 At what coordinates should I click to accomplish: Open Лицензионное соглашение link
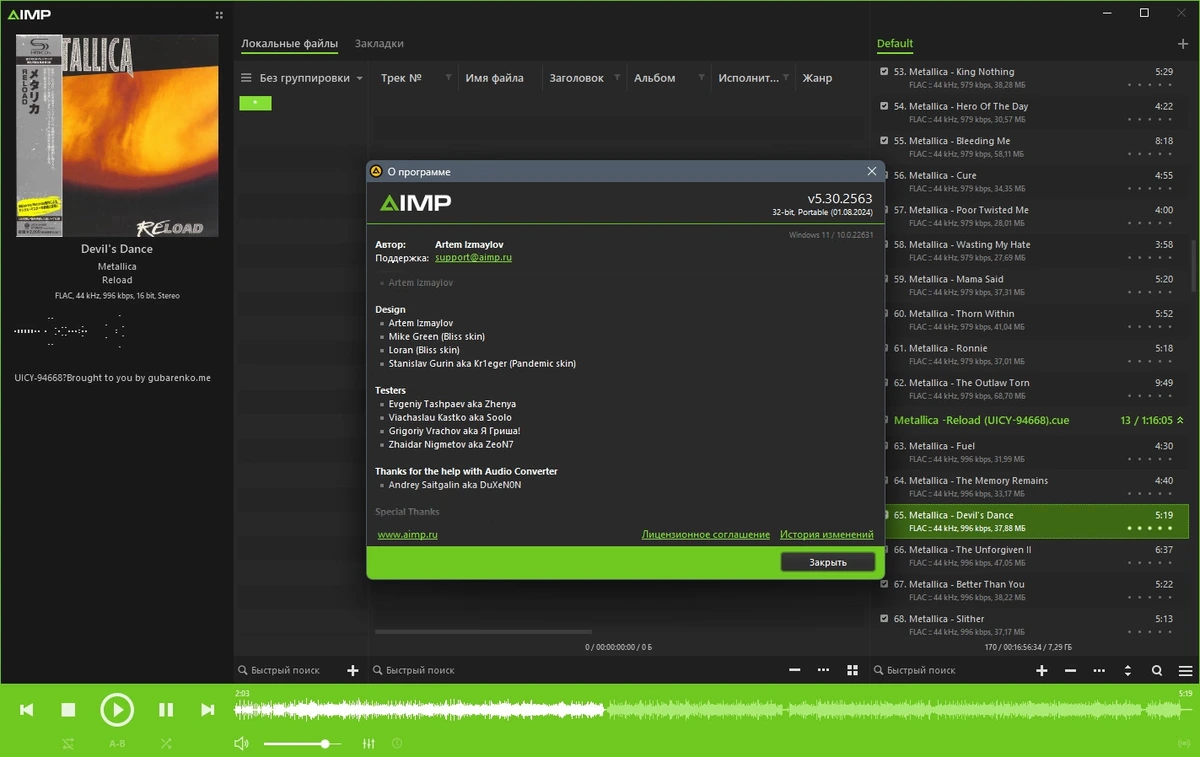[x=706, y=535]
